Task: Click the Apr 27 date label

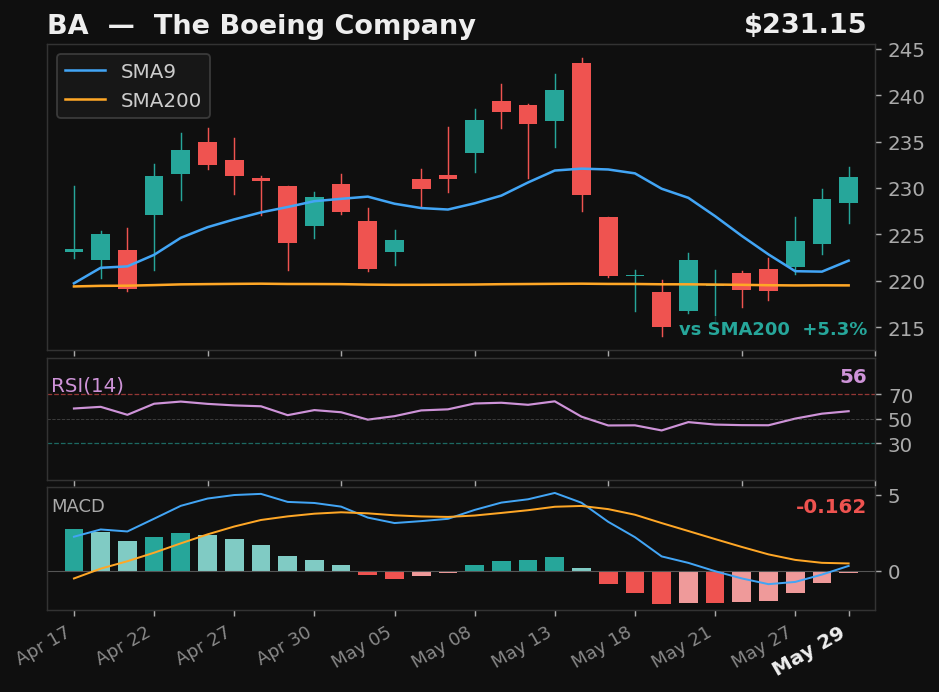Action: tap(204, 645)
